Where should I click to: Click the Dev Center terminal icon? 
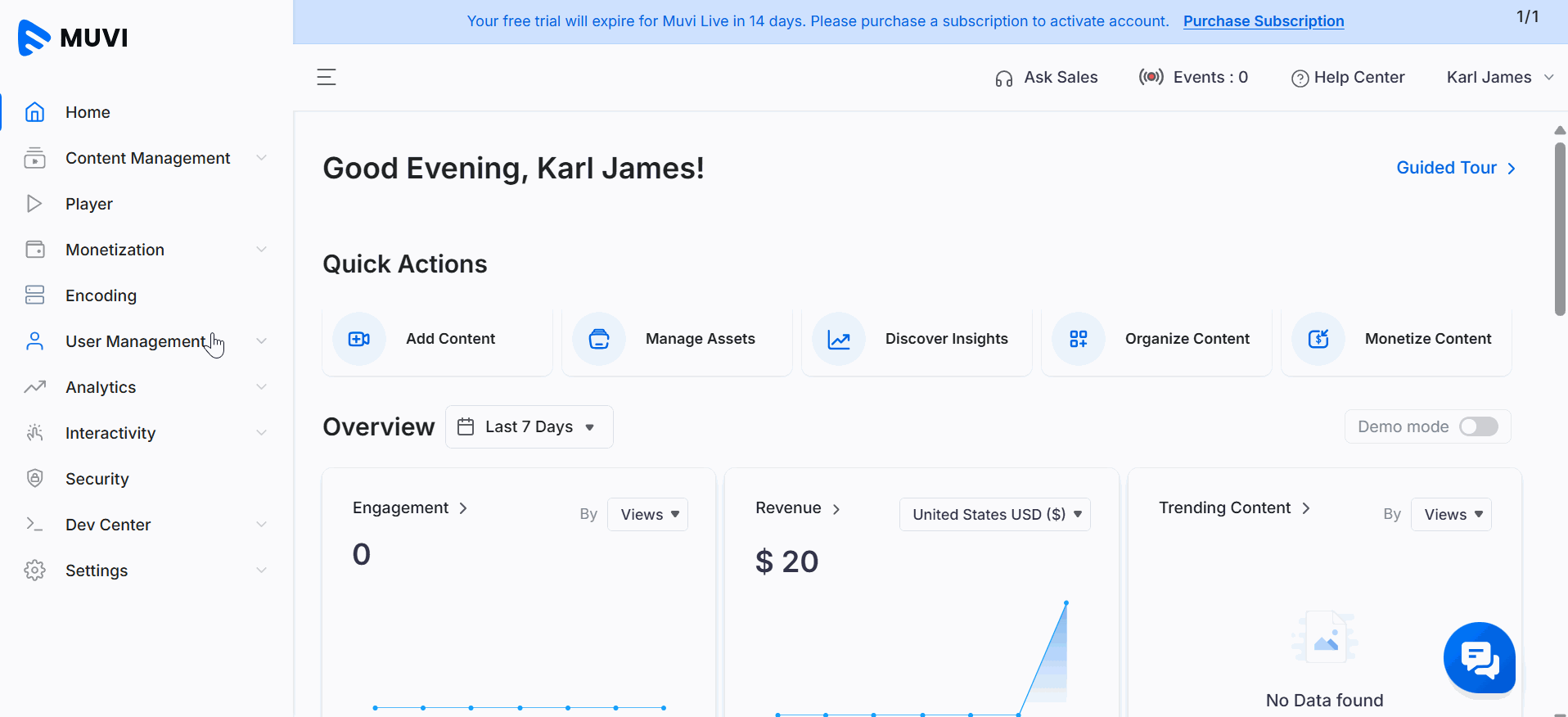pyautogui.click(x=34, y=524)
